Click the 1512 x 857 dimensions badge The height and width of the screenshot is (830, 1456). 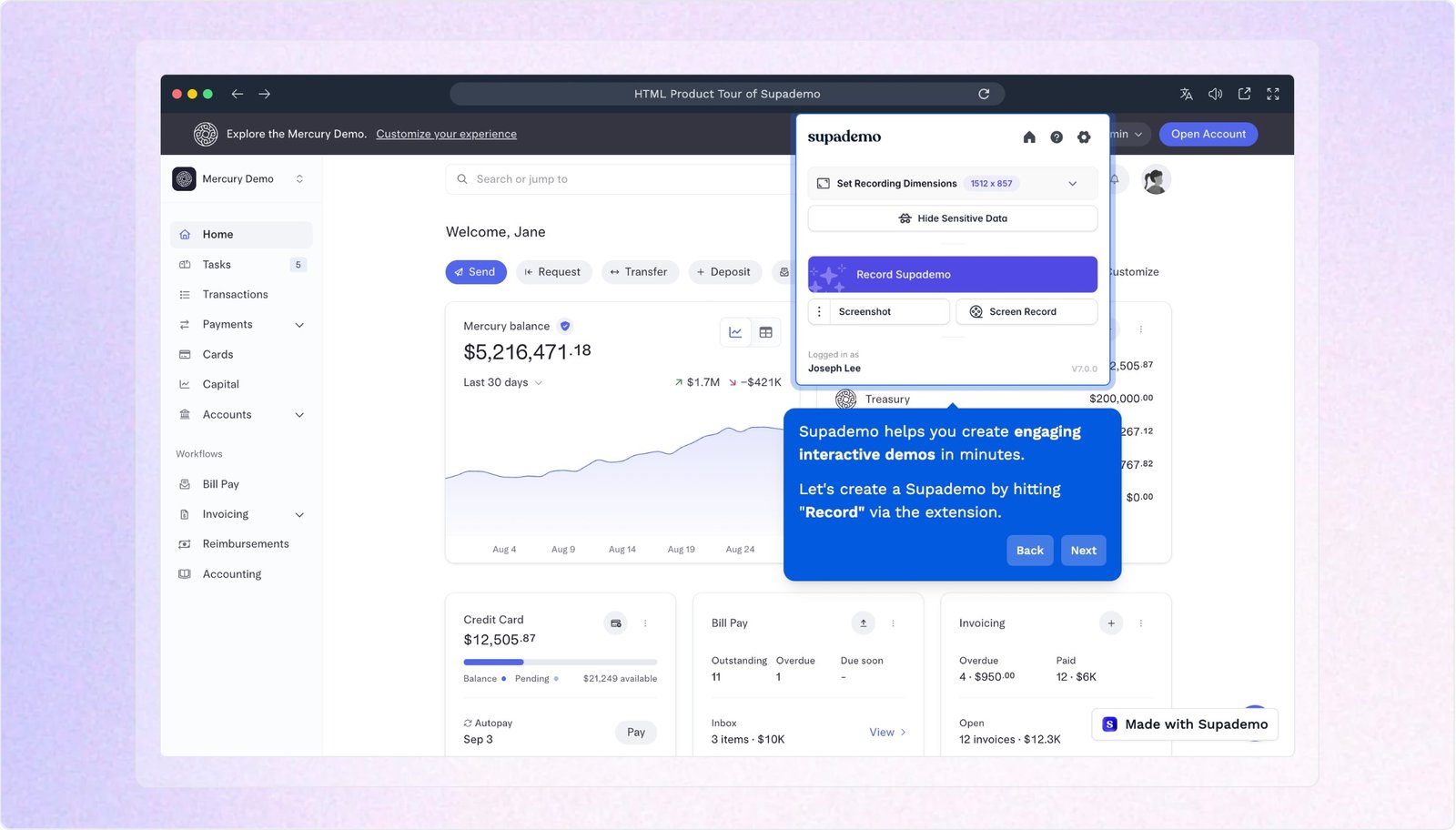click(x=991, y=184)
